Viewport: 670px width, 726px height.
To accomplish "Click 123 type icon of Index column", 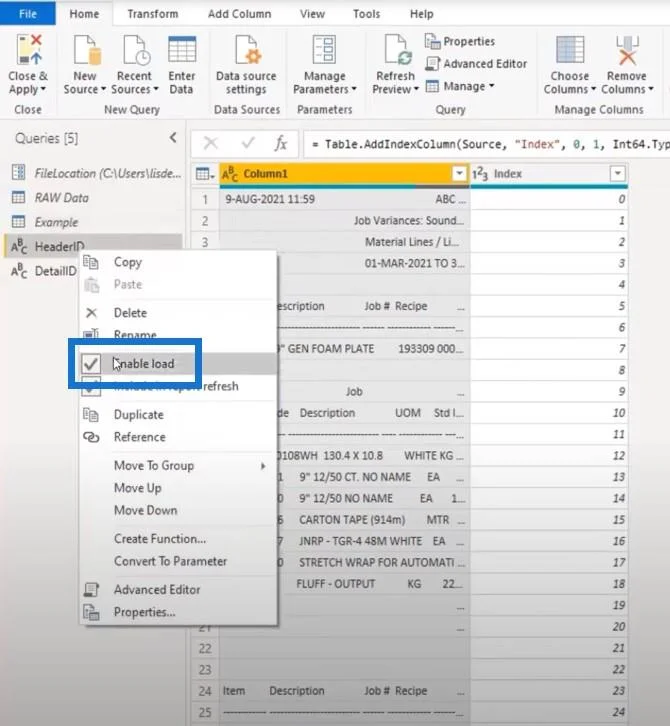I will tap(480, 174).
